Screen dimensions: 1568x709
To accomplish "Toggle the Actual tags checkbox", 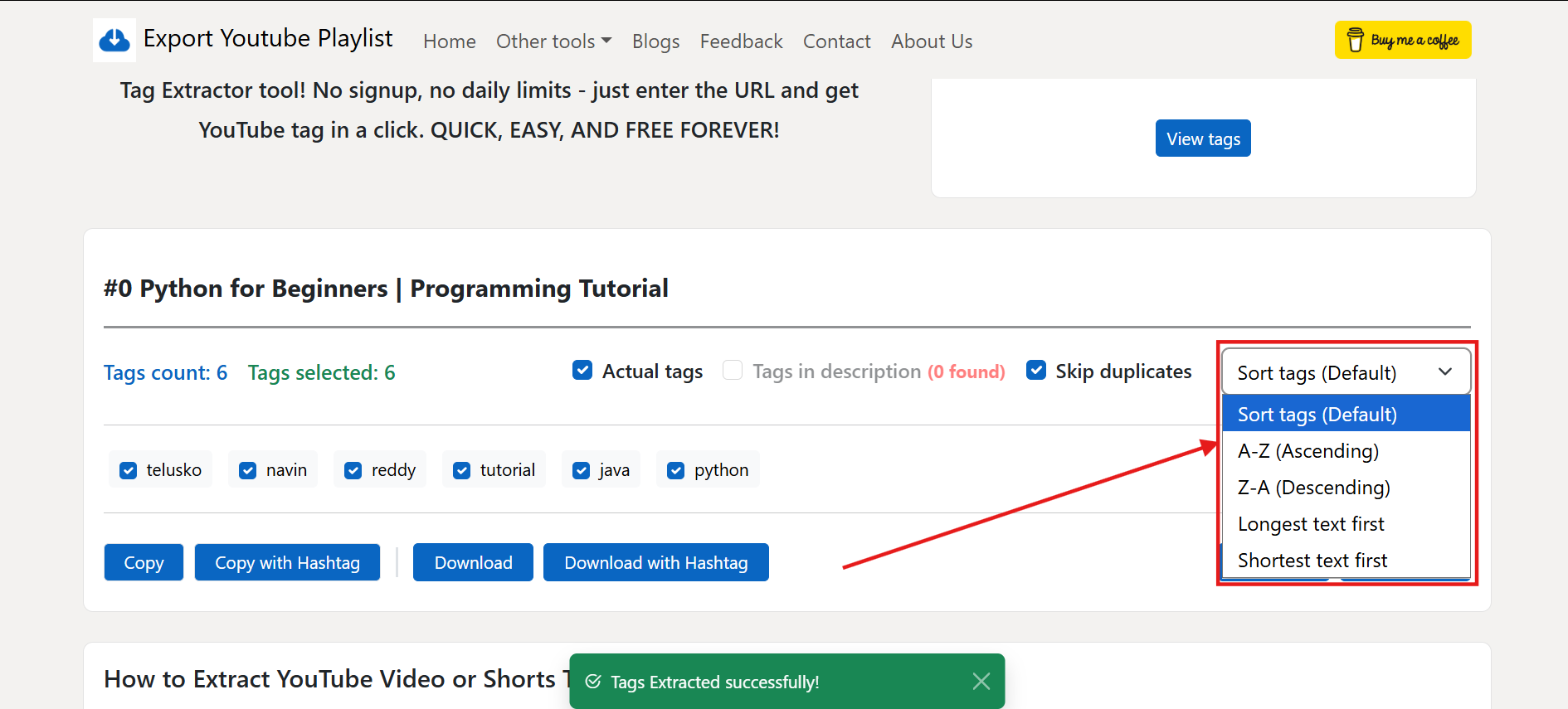I will pyautogui.click(x=582, y=371).
